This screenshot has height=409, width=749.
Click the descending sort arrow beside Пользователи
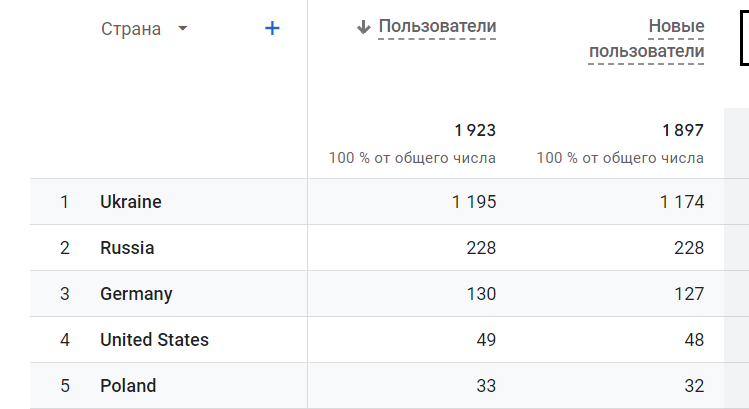click(364, 27)
